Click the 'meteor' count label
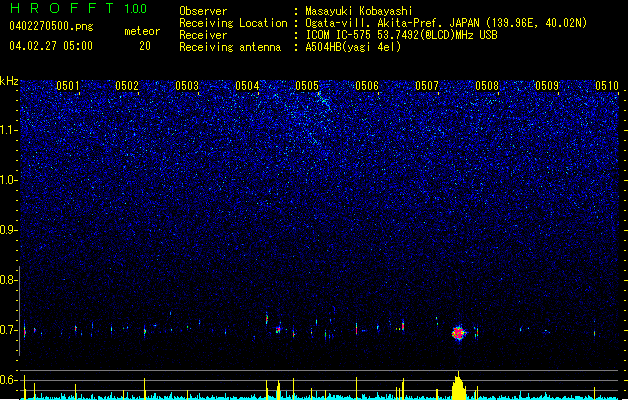 (x=142, y=31)
